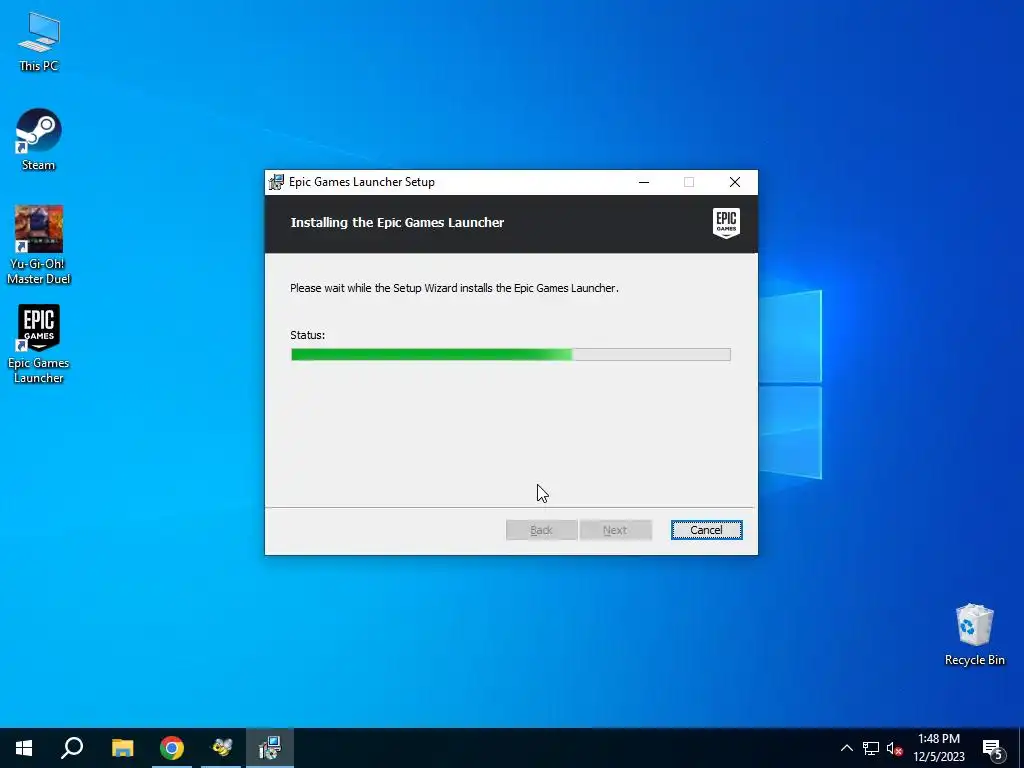Screen dimensions: 1024x768
Task: Open the This PC desktop icon
Action: tap(39, 42)
